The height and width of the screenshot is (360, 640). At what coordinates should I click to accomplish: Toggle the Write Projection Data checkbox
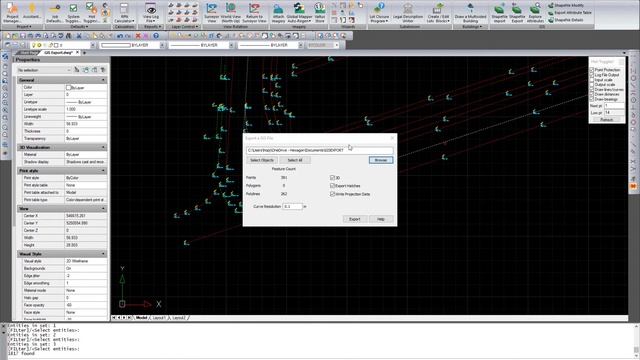click(x=332, y=194)
